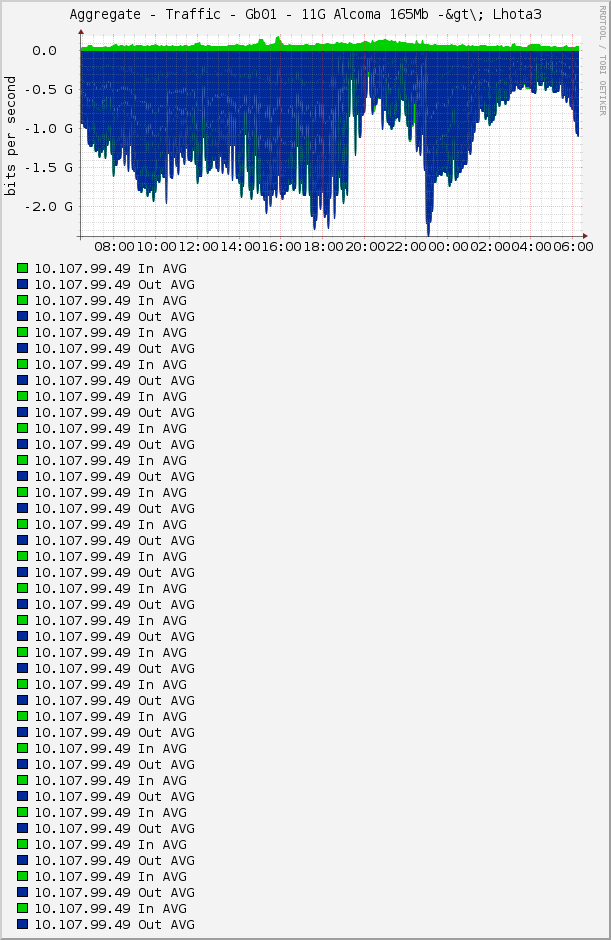Image resolution: width=611 pixels, height=940 pixels.
Task: Click the 0.0 y-axis value
Action: (44, 51)
